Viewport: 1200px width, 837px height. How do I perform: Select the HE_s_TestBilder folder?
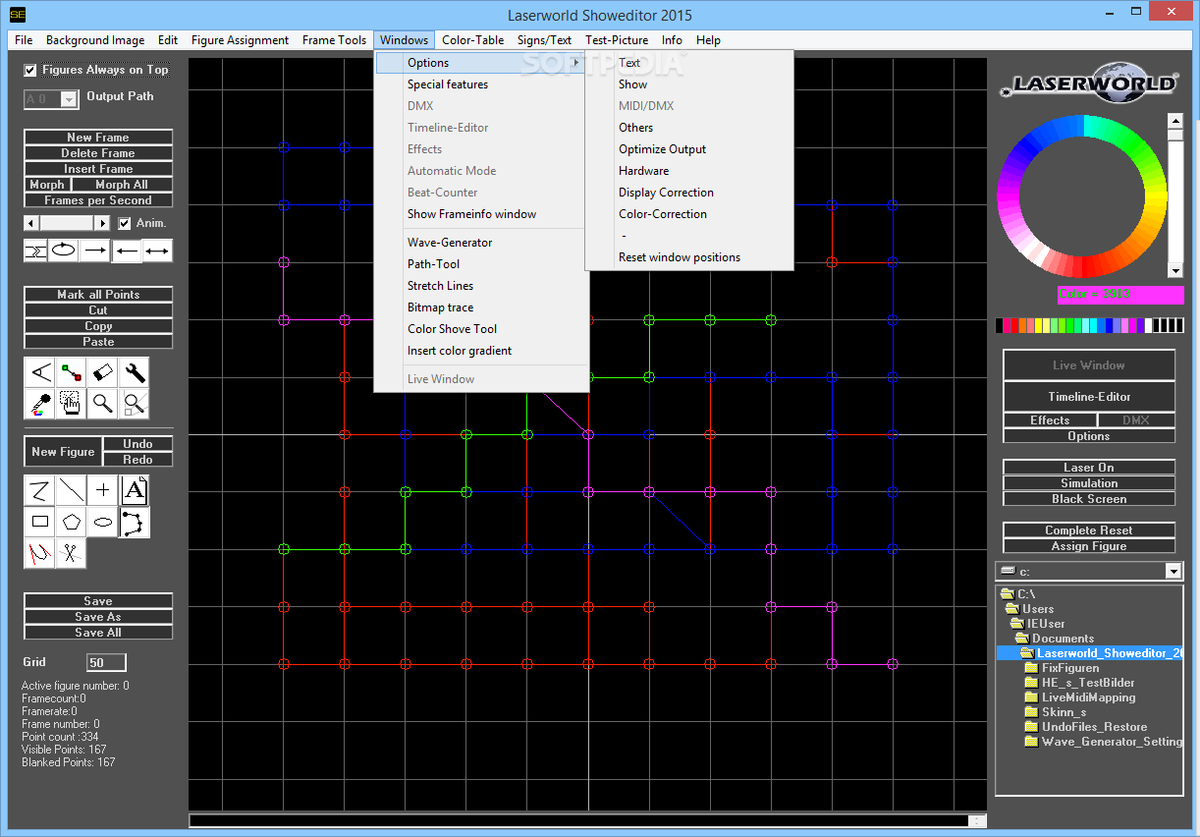[x=1088, y=683]
